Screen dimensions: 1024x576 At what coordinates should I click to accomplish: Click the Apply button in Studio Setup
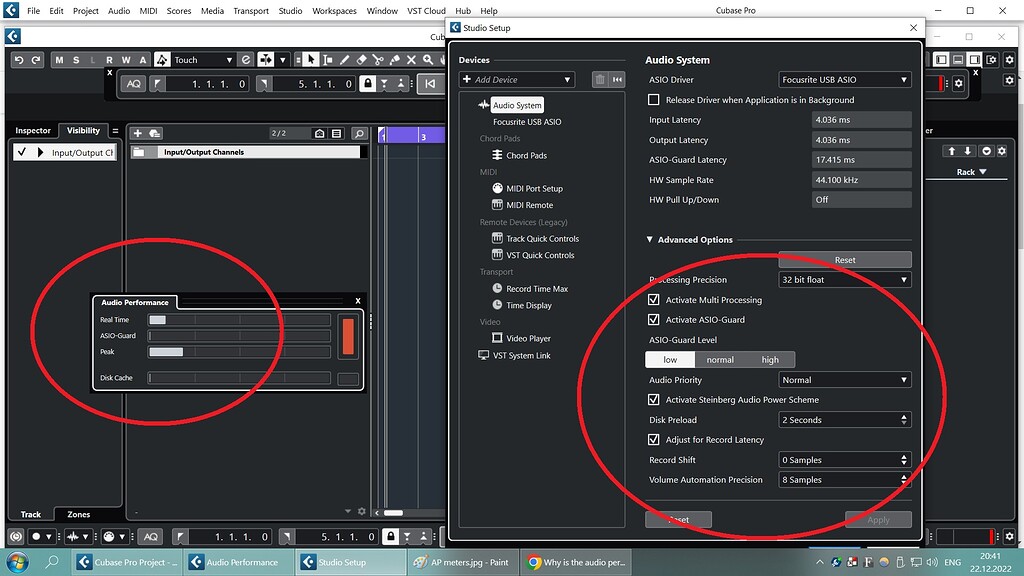(x=877, y=519)
